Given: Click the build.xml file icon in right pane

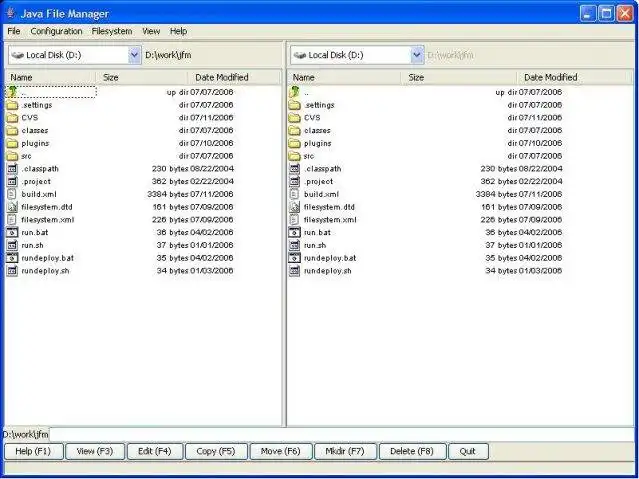Looking at the screenshot, I should pyautogui.click(x=295, y=194).
